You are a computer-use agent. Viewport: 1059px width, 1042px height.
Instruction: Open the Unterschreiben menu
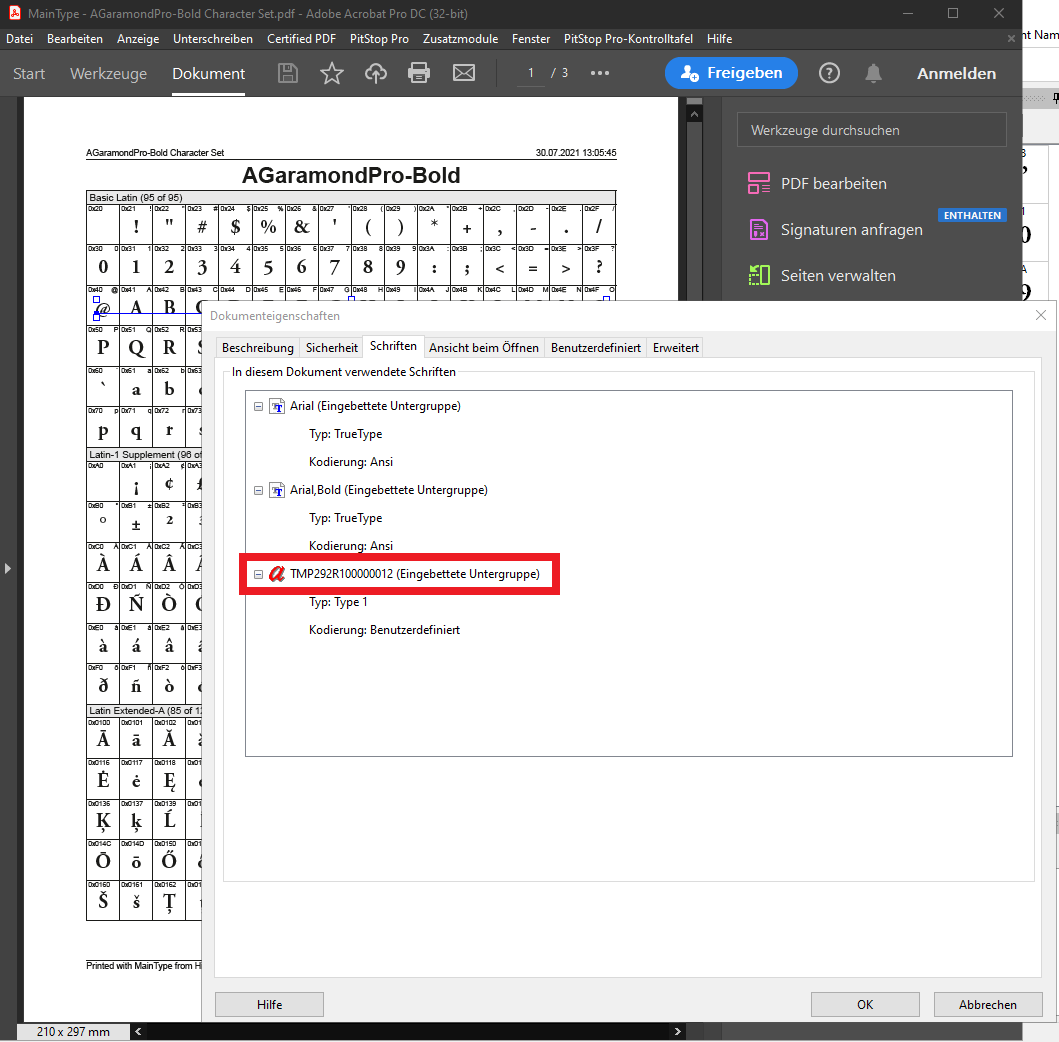coord(213,39)
